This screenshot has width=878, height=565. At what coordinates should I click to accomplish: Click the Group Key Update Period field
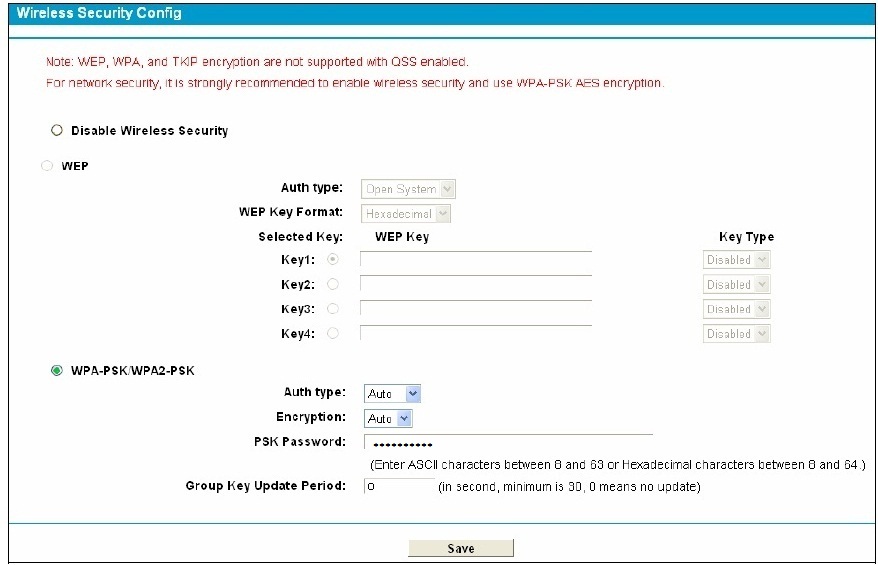click(x=399, y=486)
